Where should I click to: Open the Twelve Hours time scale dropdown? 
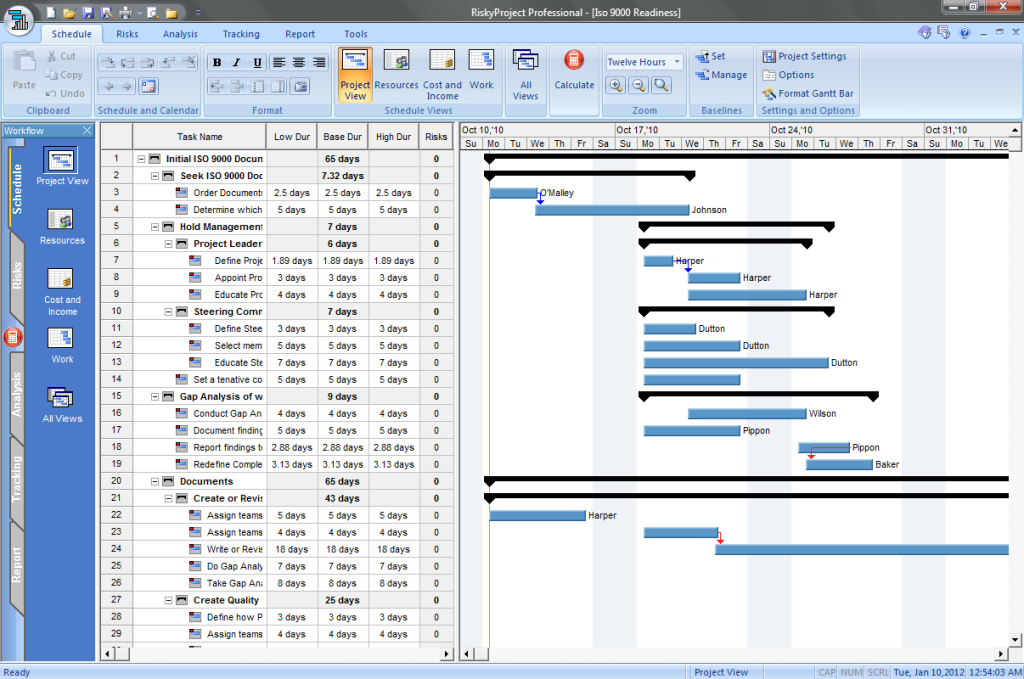tap(676, 61)
